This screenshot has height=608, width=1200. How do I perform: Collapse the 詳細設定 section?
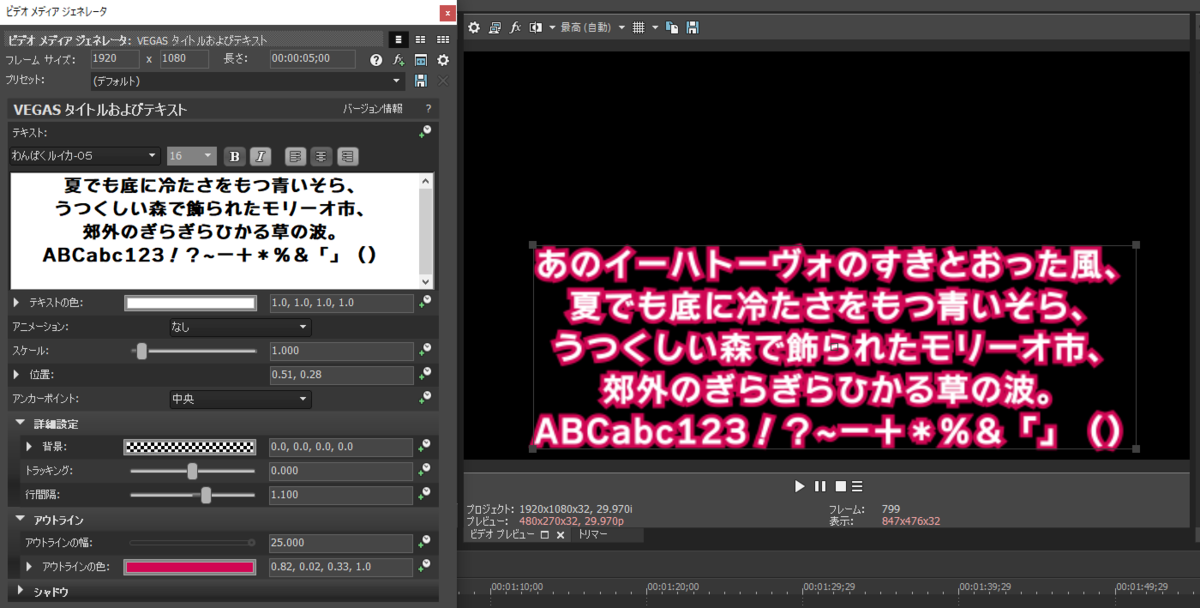point(20,424)
